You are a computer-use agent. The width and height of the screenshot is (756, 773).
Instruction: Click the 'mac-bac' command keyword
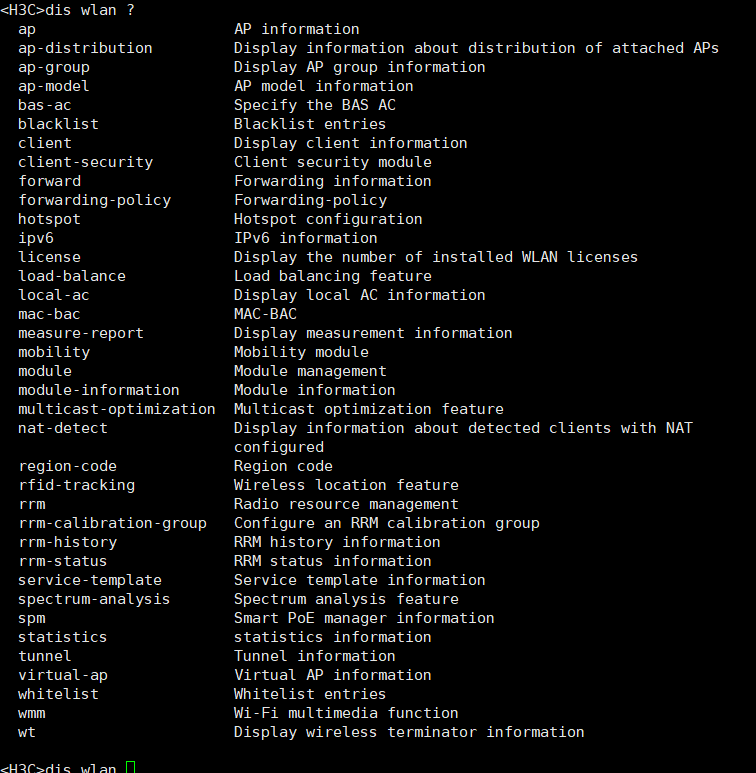click(49, 314)
